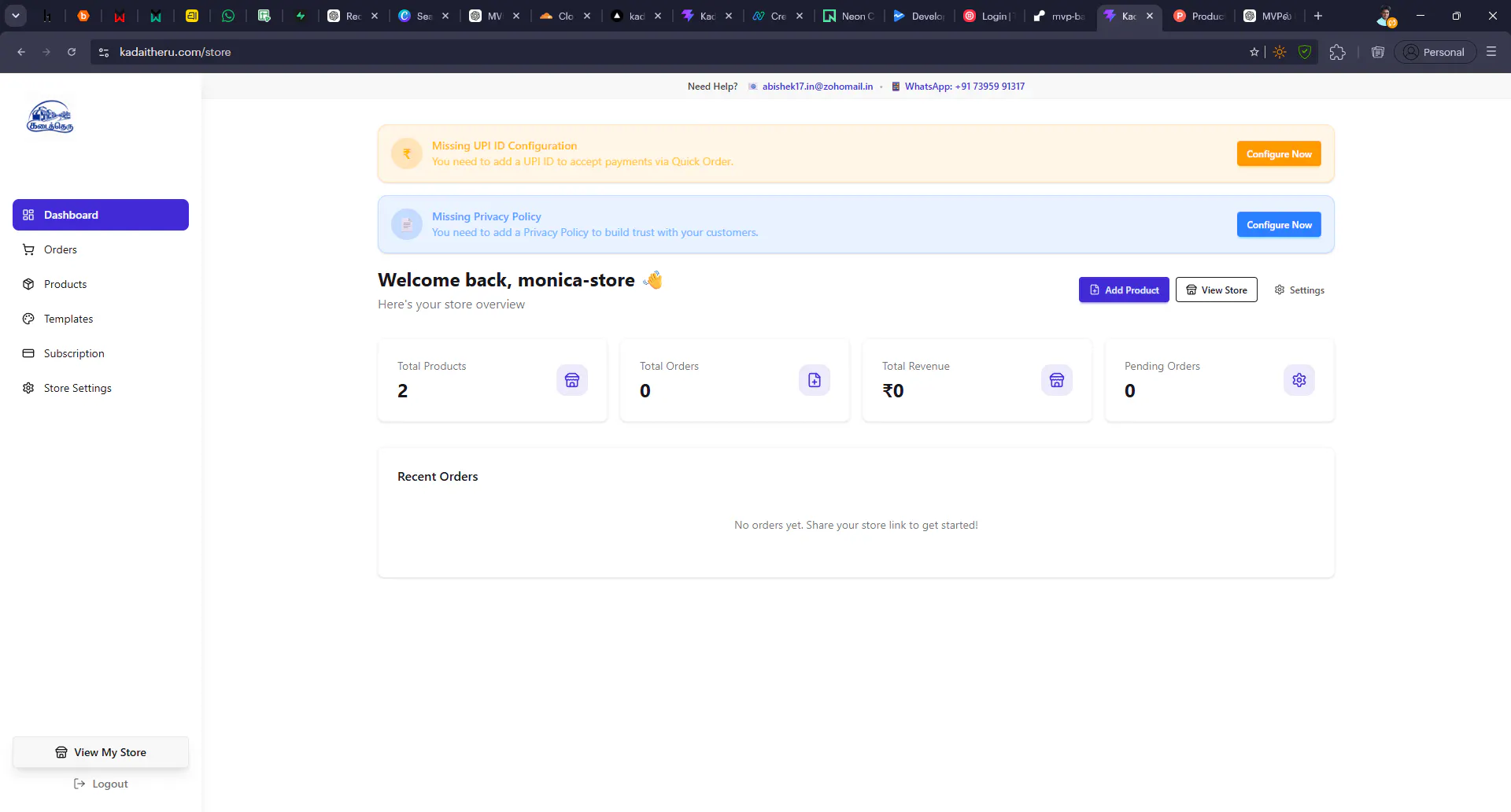Select Templates in the sidebar
This screenshot has height=812, width=1511.
[101, 319]
